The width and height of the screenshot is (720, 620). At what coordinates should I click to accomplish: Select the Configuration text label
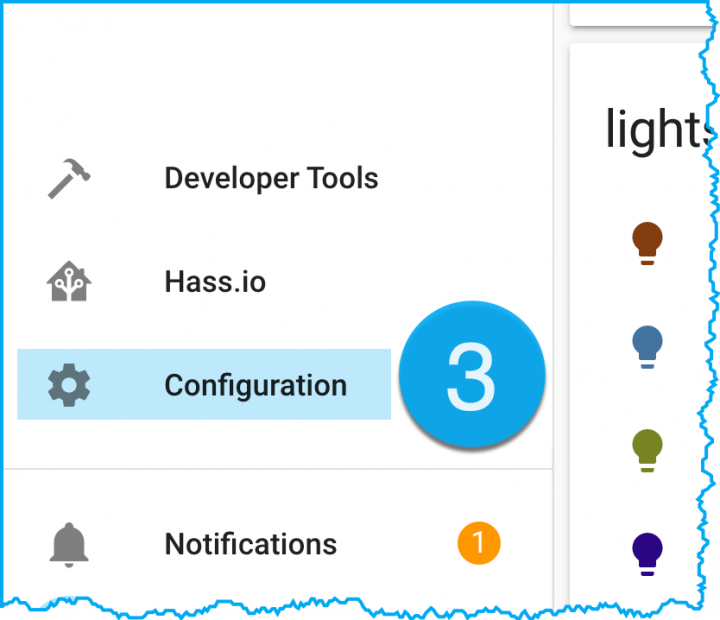(255, 385)
